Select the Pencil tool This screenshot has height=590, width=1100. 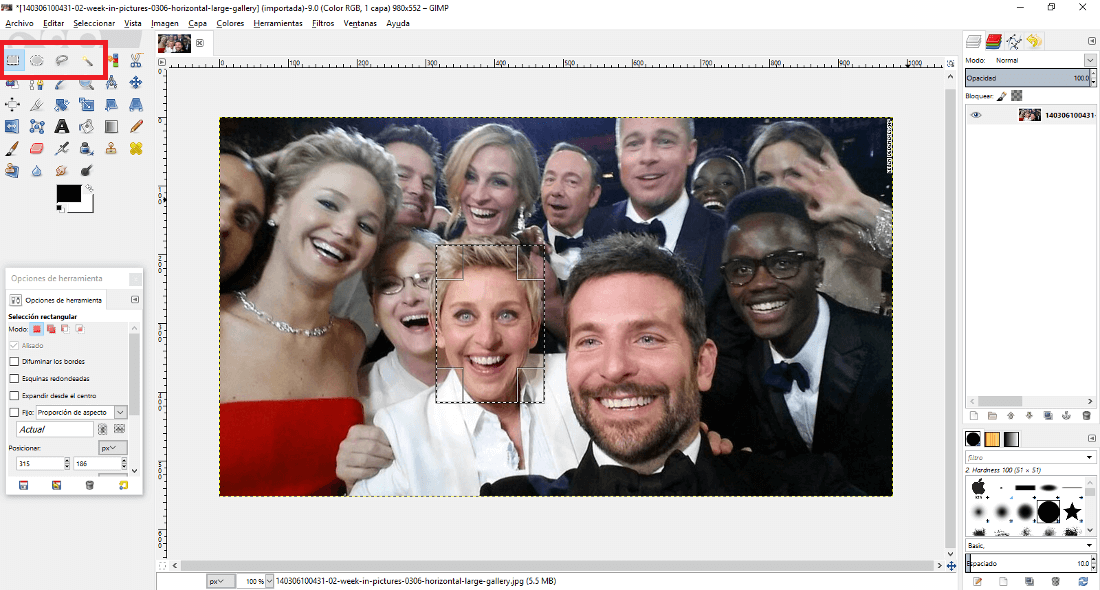pos(136,126)
